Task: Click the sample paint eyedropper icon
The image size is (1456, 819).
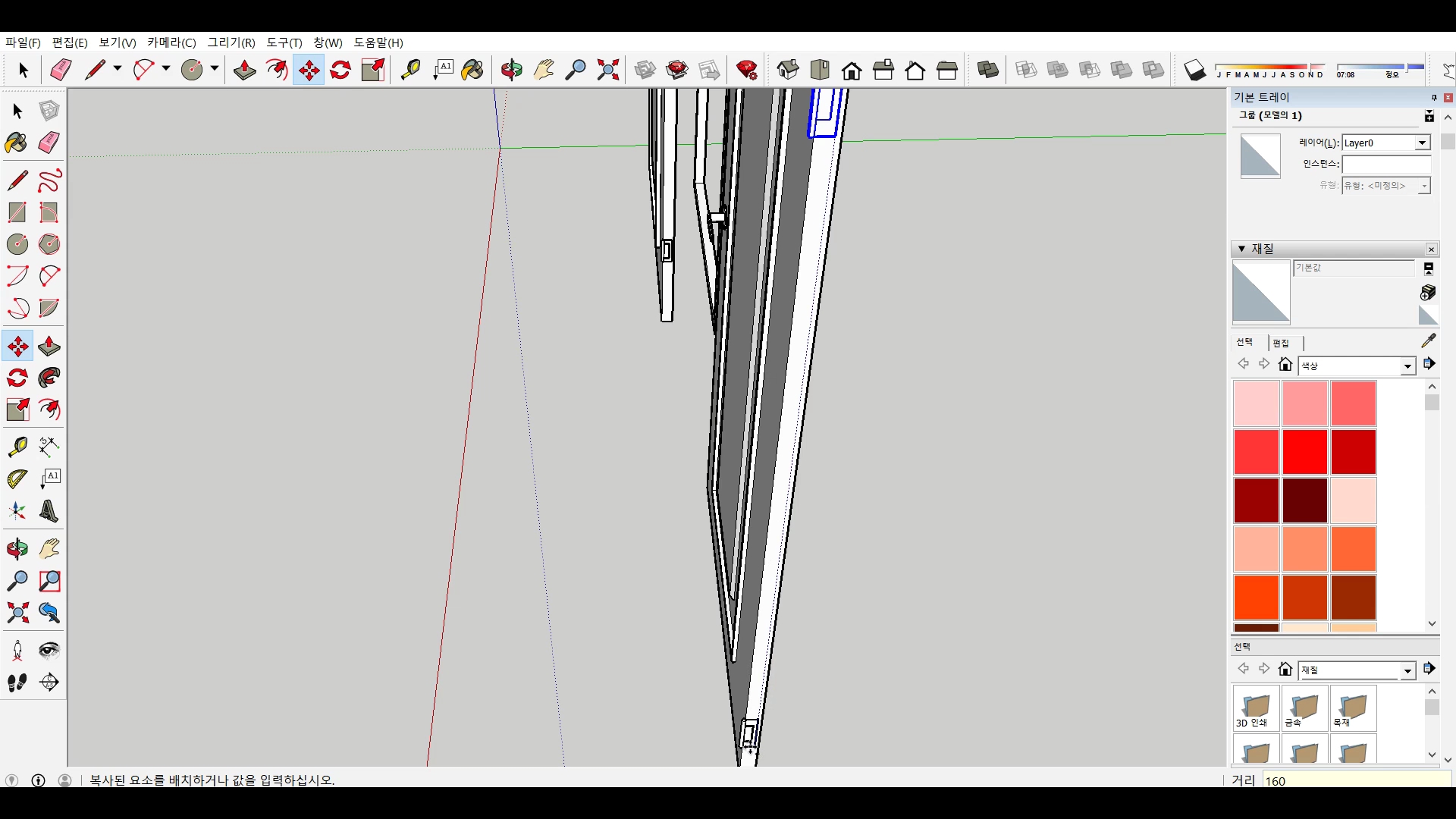Action: point(1429,340)
